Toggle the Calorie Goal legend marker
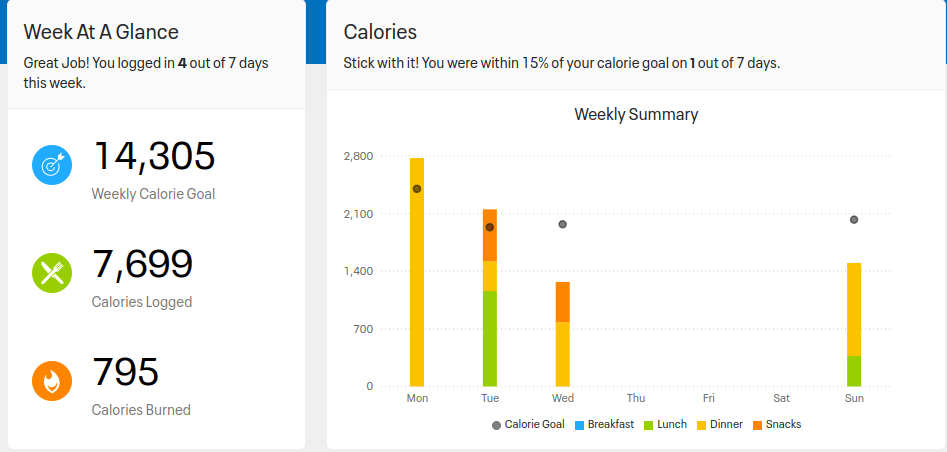This screenshot has width=947, height=452. pos(497,425)
